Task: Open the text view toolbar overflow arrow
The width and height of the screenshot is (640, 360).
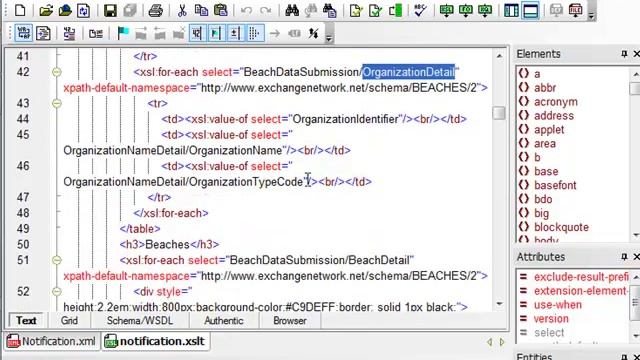Action: click(329, 38)
